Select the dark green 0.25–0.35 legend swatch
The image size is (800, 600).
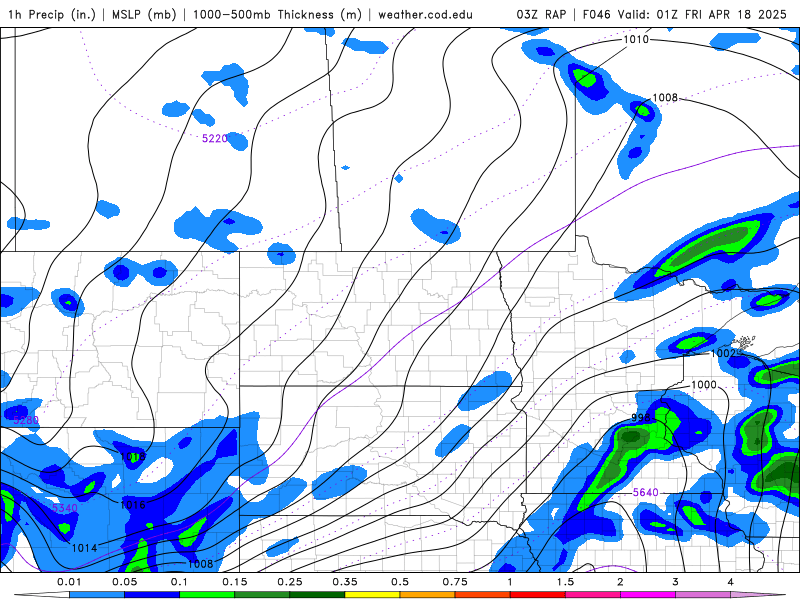pyautogui.click(x=317, y=595)
